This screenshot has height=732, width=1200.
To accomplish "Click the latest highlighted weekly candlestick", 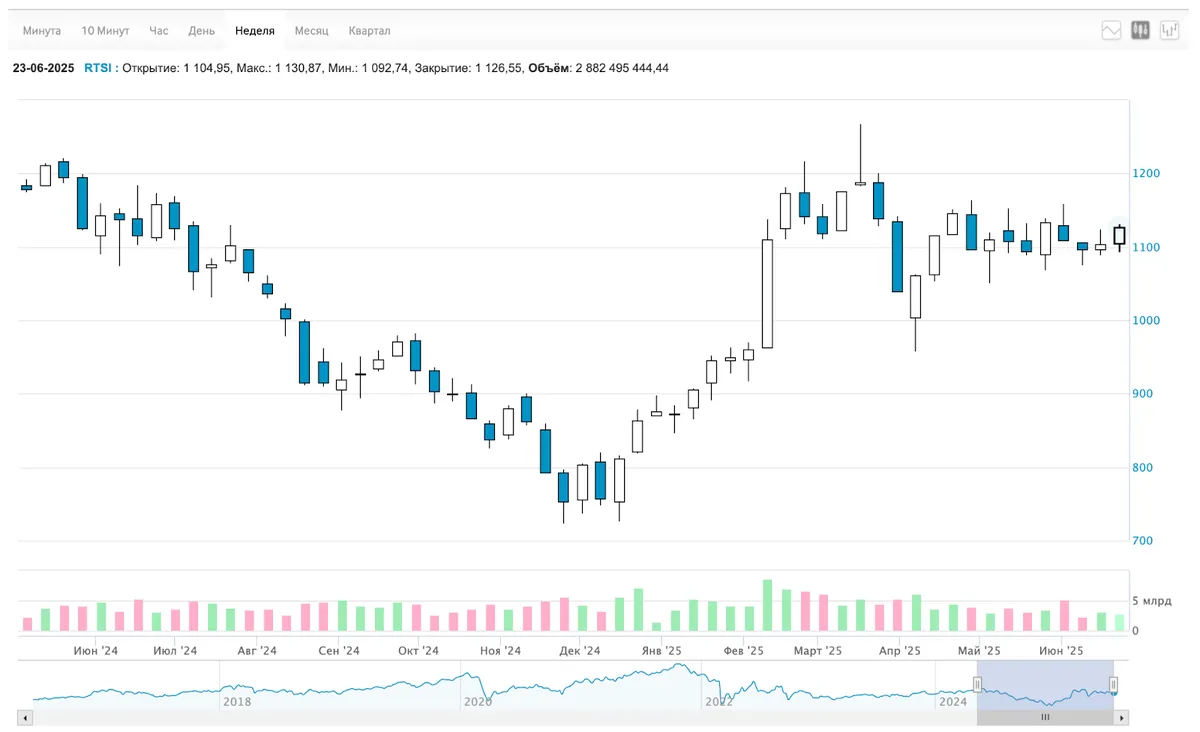I will tap(1119, 236).
